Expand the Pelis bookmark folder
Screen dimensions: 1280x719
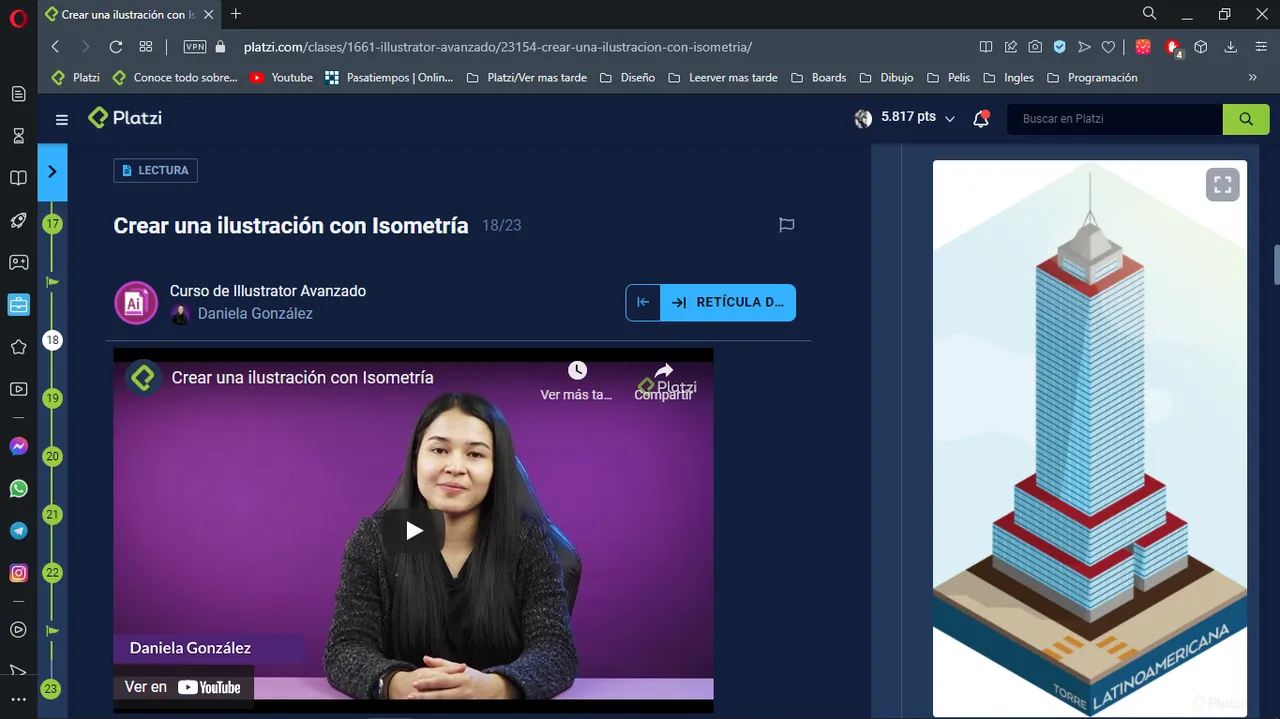947,77
